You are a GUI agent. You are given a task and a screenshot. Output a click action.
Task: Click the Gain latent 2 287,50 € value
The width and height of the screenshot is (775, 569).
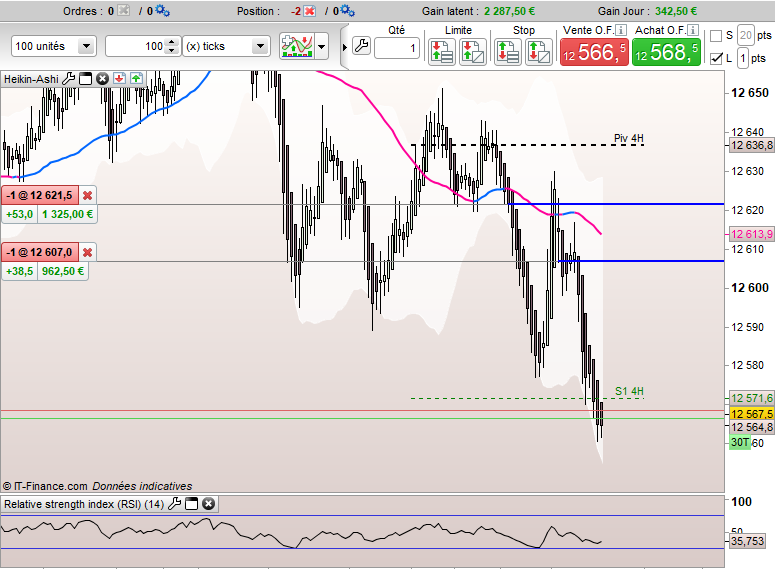coord(510,11)
